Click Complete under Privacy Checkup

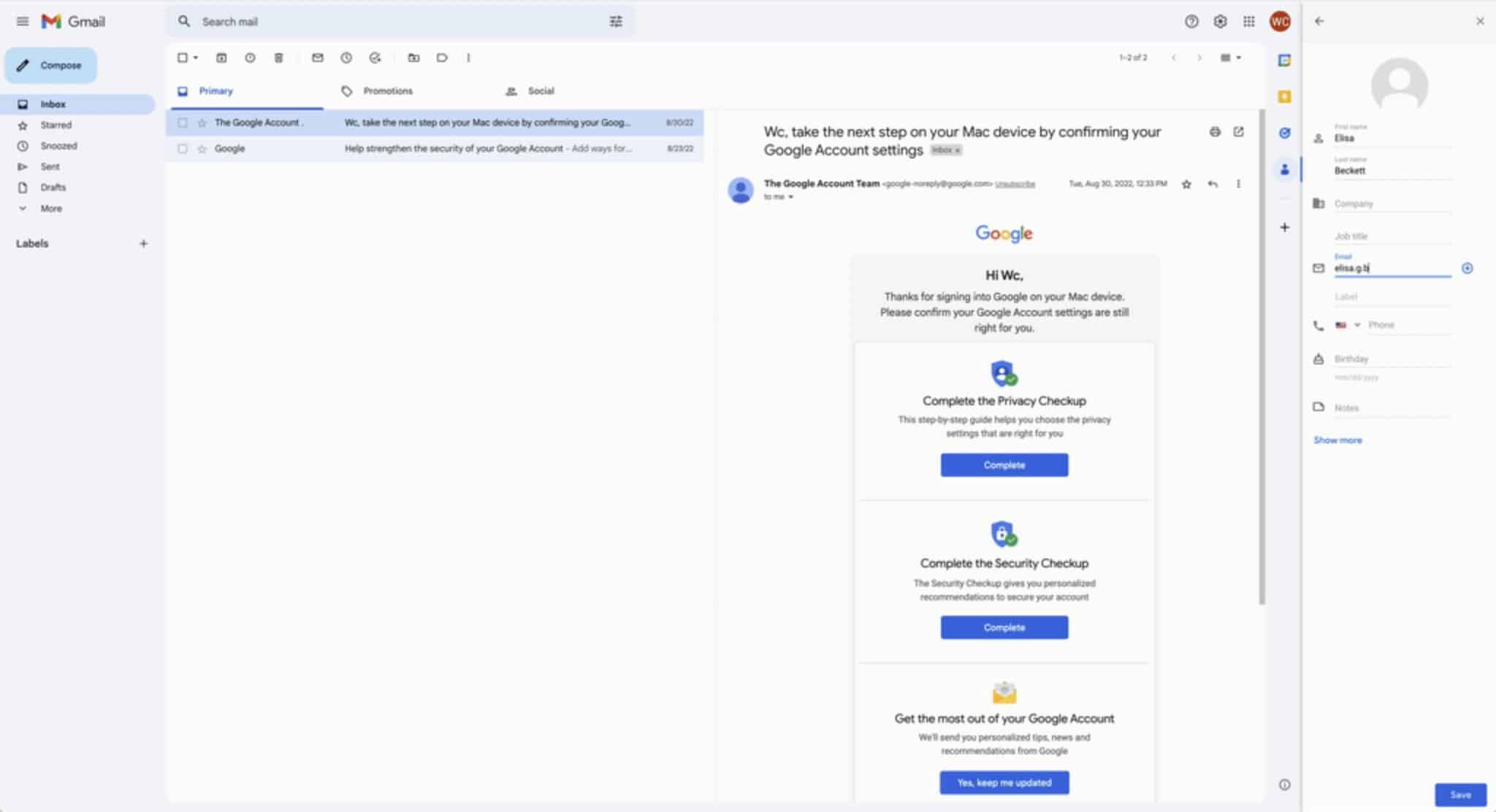click(1004, 465)
